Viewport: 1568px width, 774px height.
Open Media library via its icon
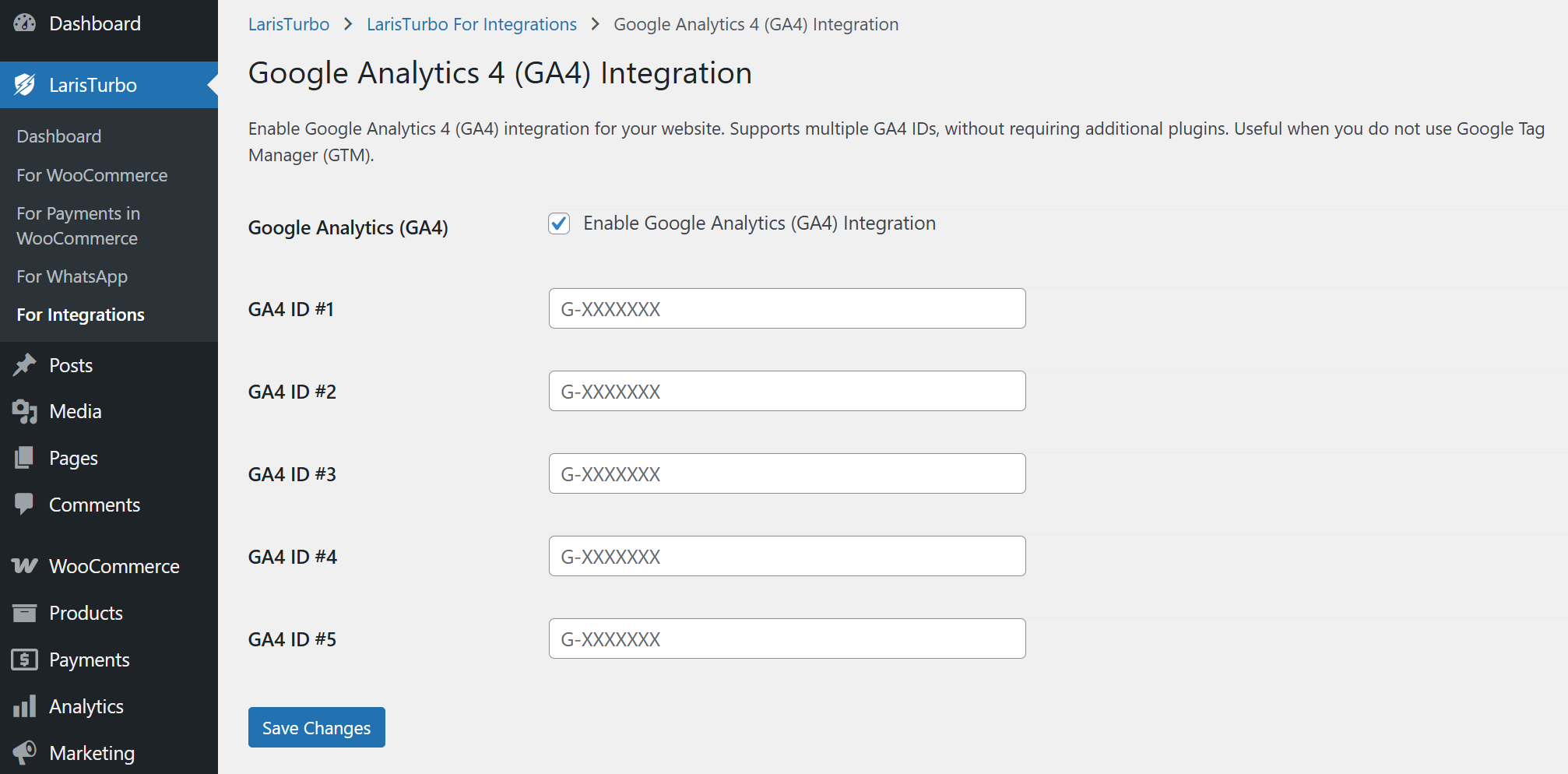click(25, 411)
